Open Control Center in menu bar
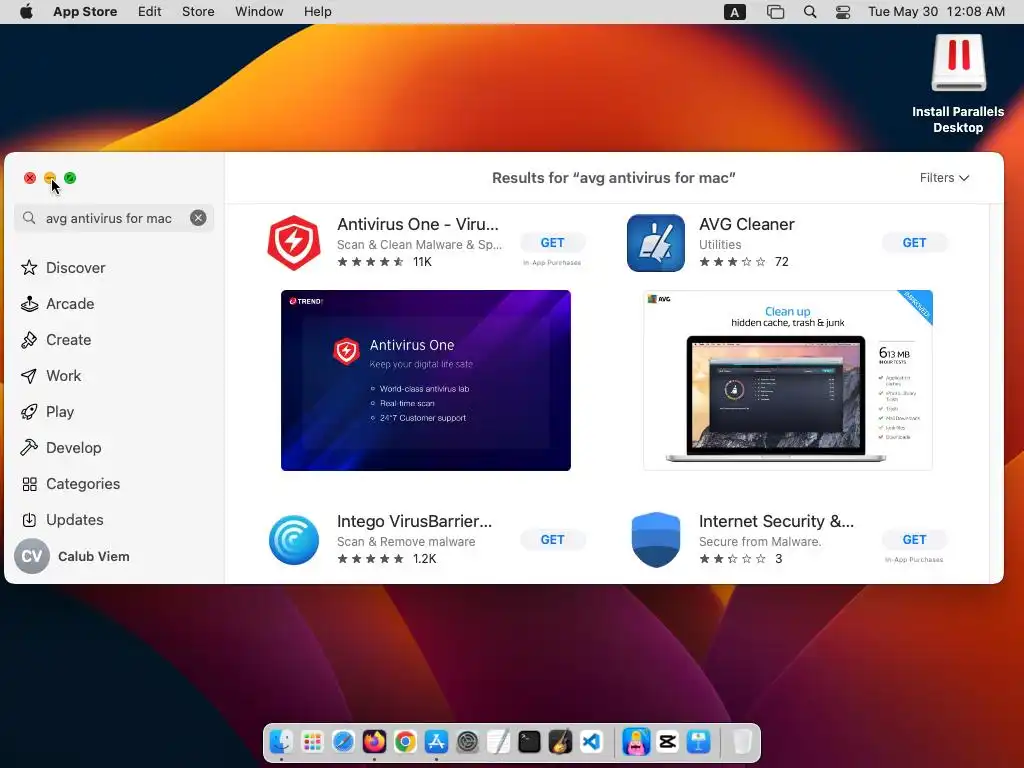 (843, 12)
